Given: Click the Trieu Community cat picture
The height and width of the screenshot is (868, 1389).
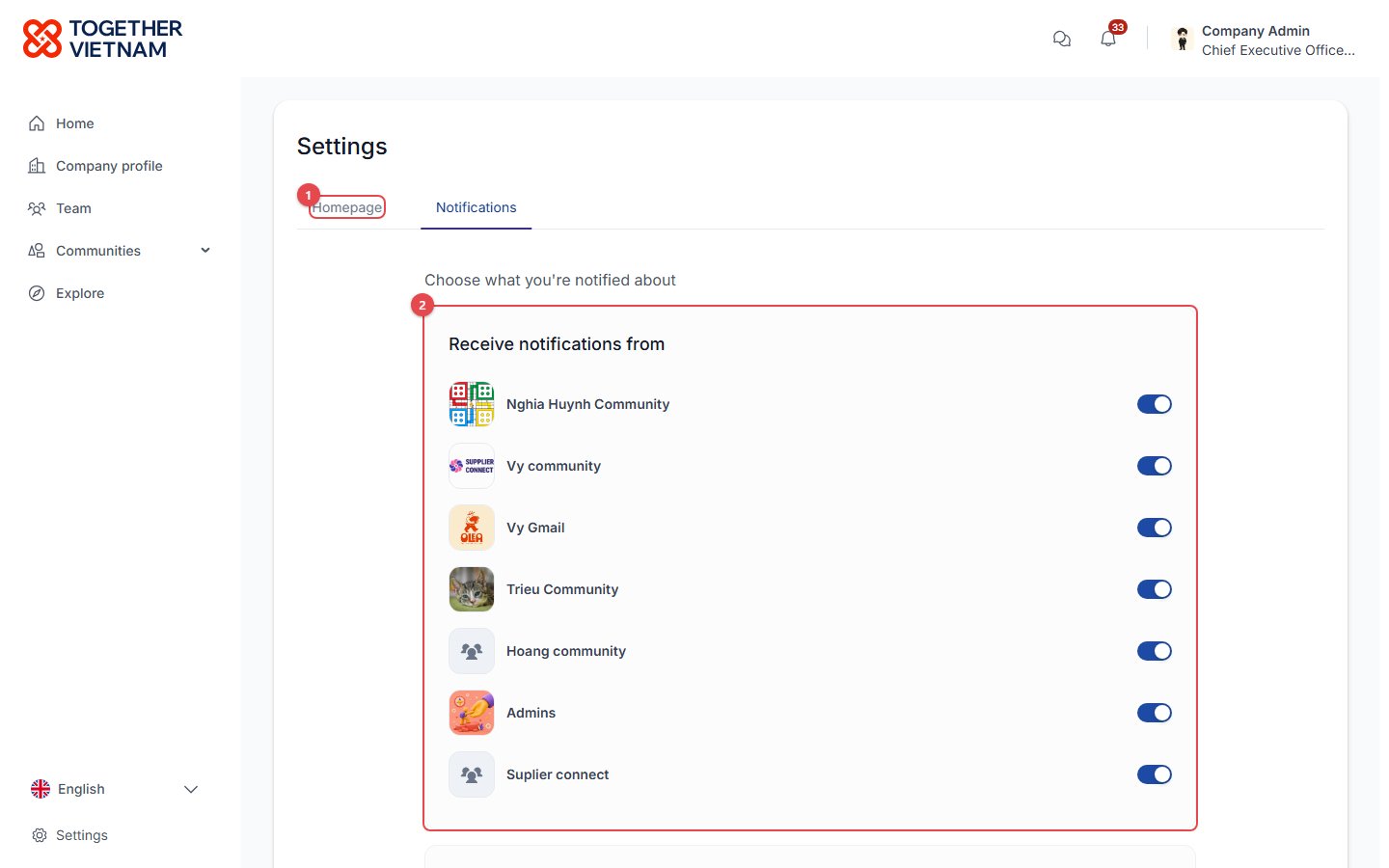Looking at the screenshot, I should (472, 589).
